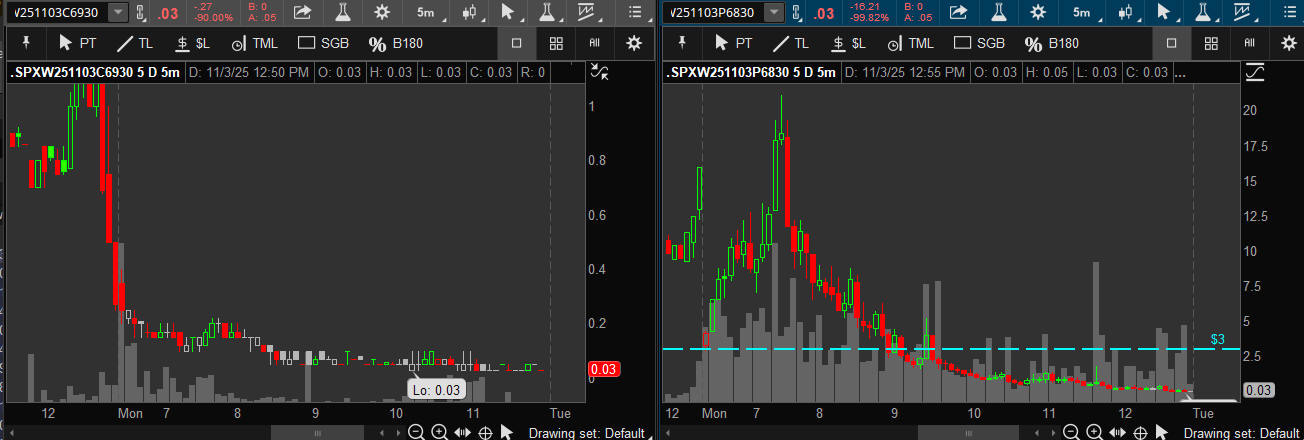
Task: Click zoom in magnifier under right chart
Action: [x=1094, y=432]
